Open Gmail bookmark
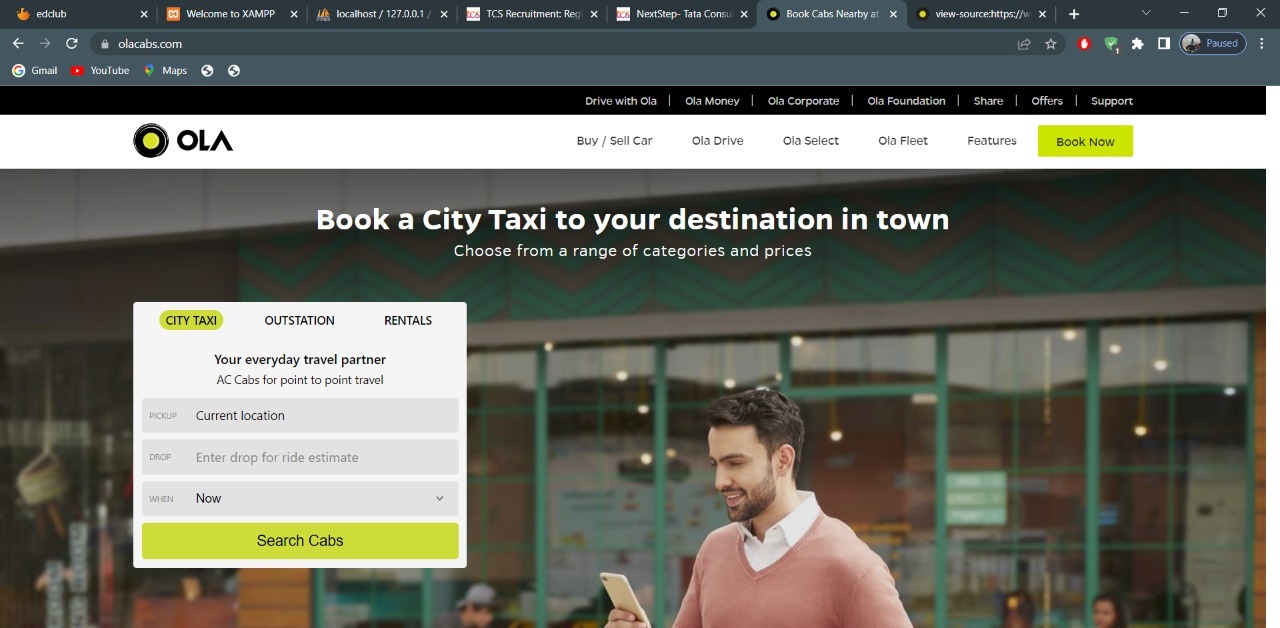1280x628 pixels. (35, 71)
